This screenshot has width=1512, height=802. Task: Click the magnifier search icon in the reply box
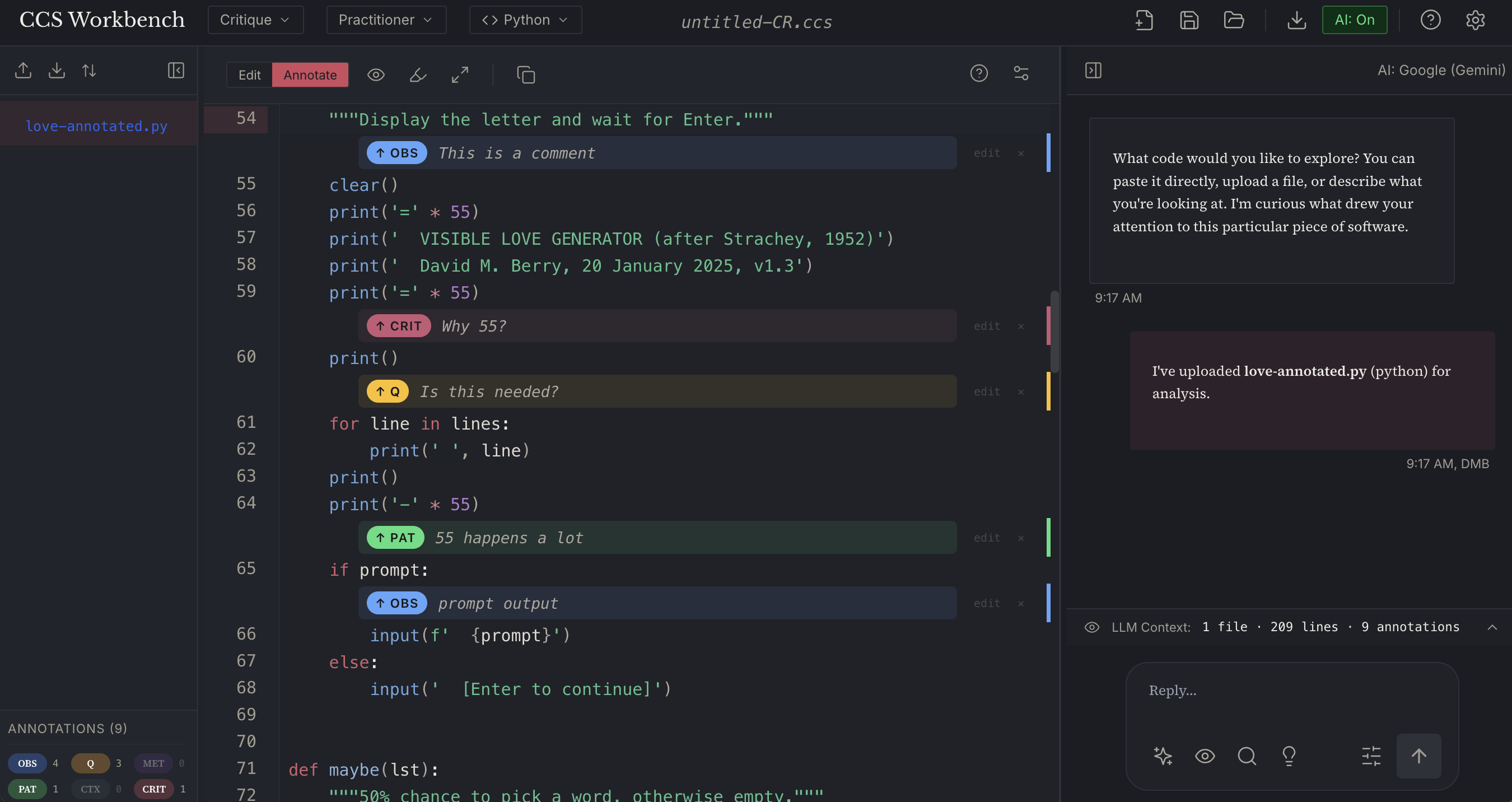pos(1247,756)
